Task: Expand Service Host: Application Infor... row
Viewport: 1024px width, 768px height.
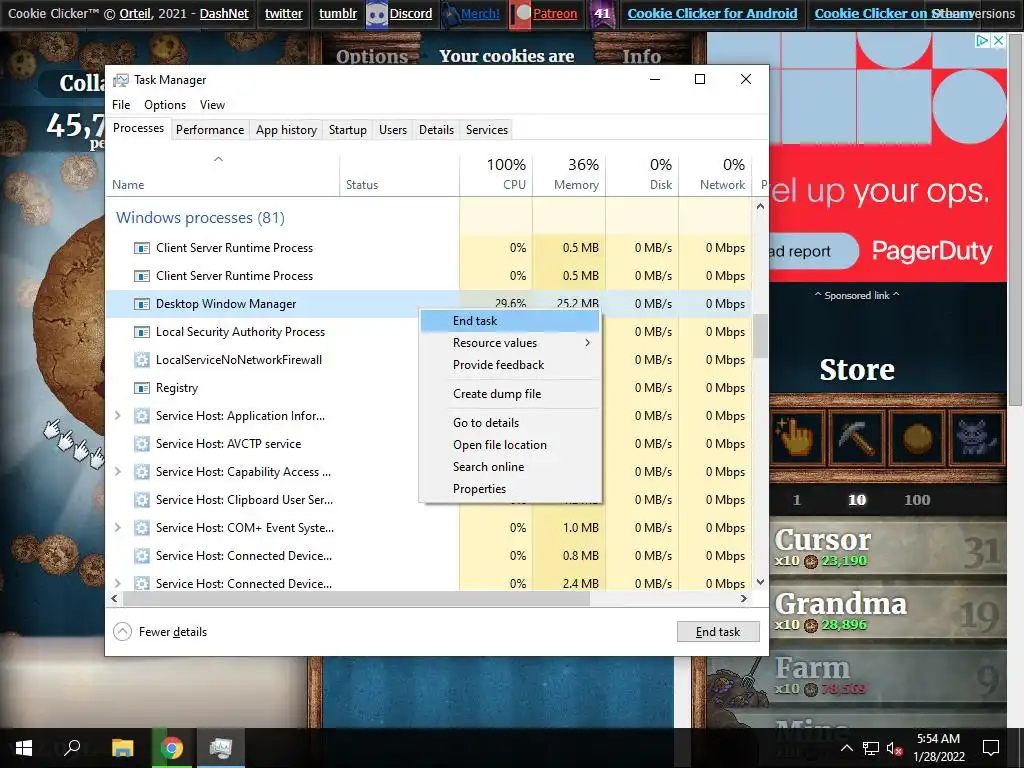Action: coord(118,415)
